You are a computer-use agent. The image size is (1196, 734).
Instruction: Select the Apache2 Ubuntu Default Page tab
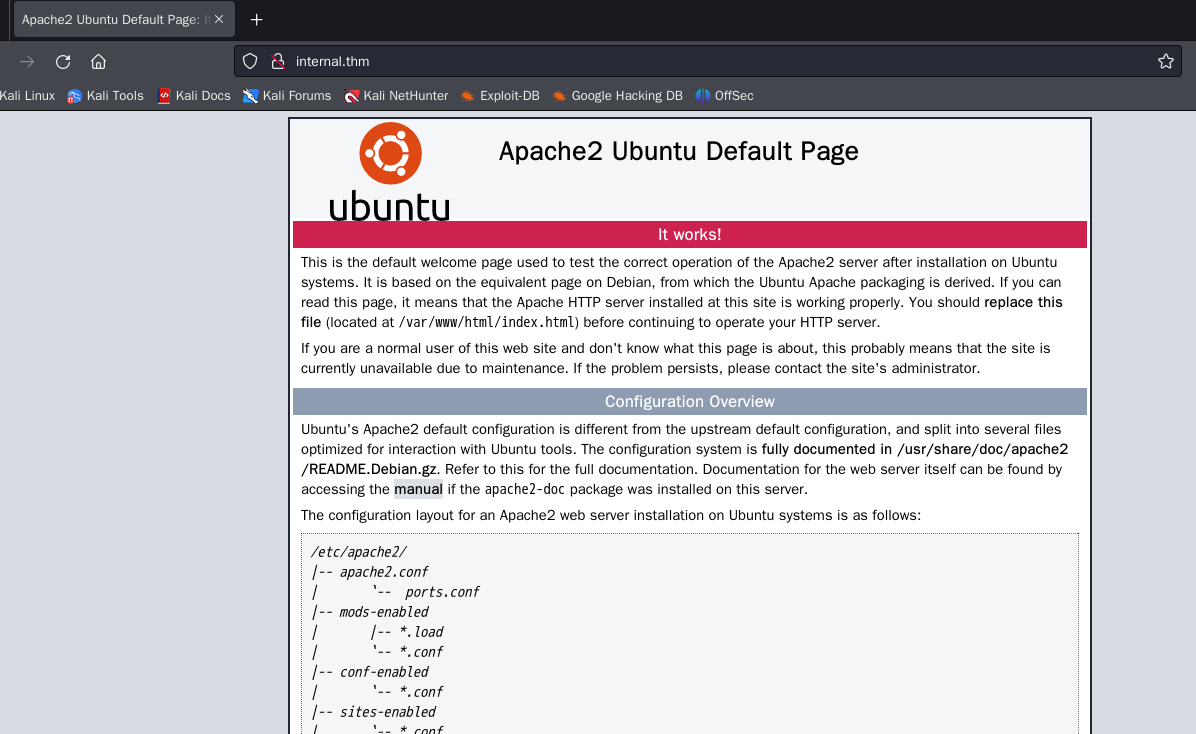tap(124, 20)
